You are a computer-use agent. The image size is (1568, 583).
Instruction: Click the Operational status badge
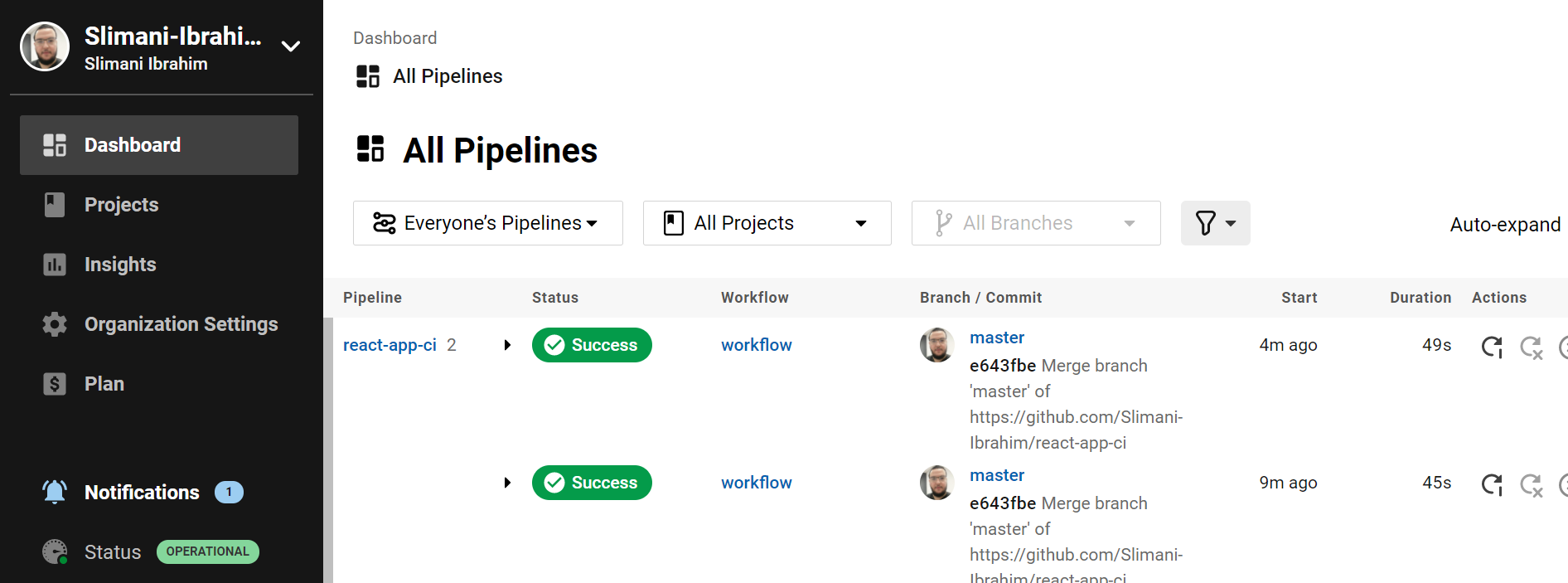(207, 551)
